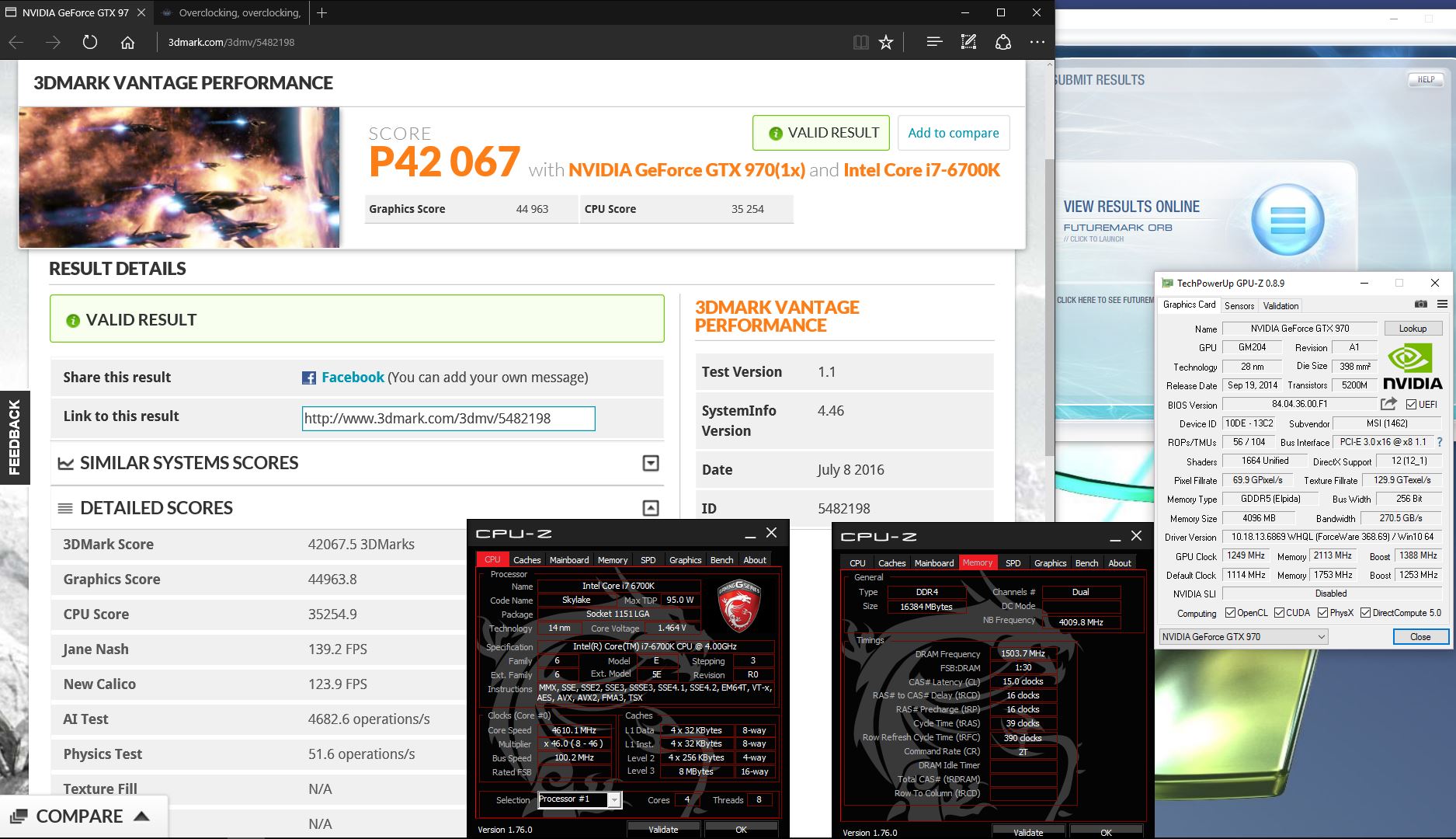Toggle PhysX checkbox in GPU-Z
The width and height of the screenshot is (1456, 839).
[1322, 613]
